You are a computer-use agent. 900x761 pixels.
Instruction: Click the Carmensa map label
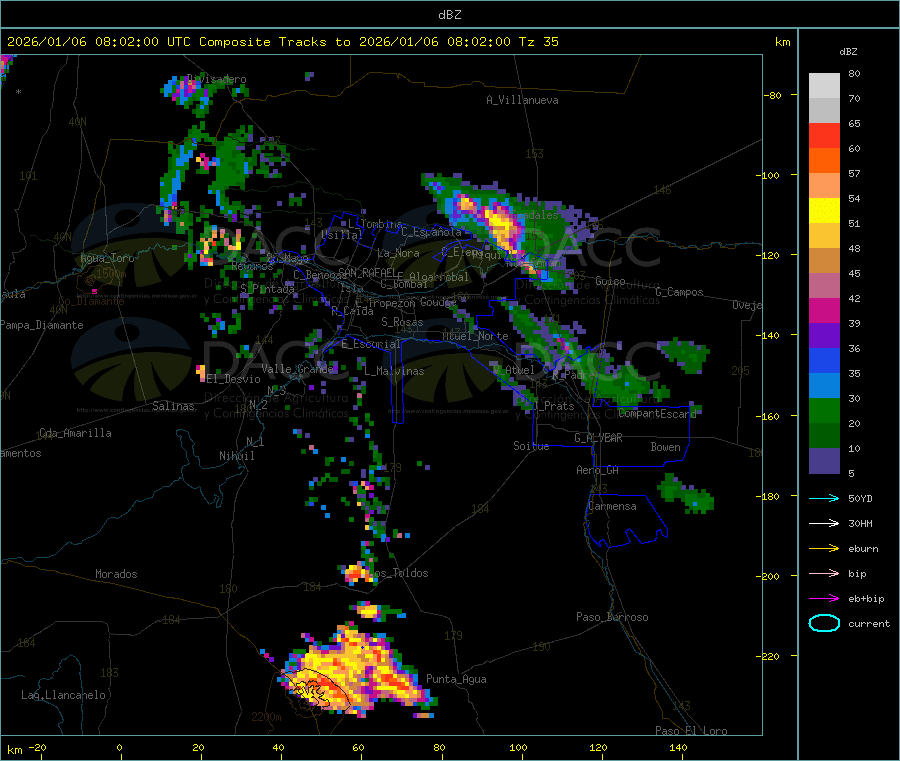pos(612,506)
